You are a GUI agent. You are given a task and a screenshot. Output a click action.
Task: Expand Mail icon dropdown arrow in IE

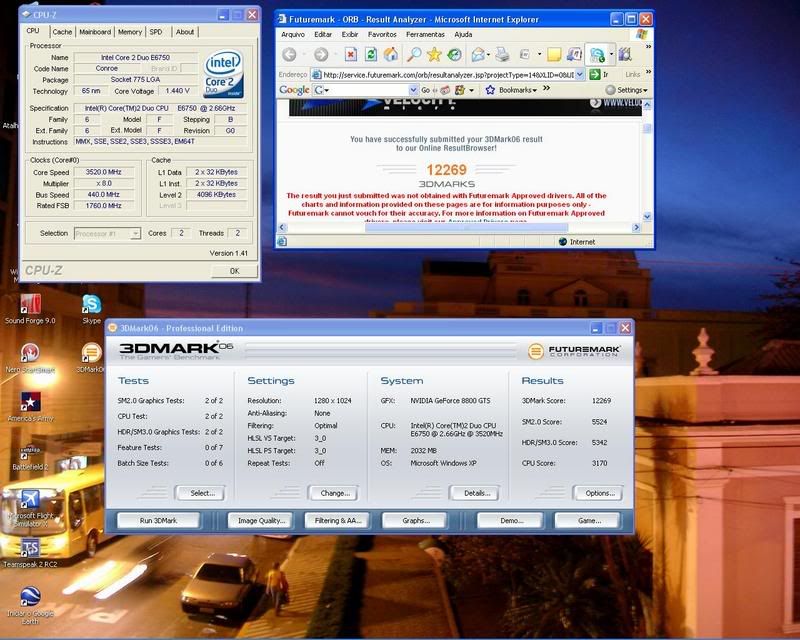click(488, 55)
